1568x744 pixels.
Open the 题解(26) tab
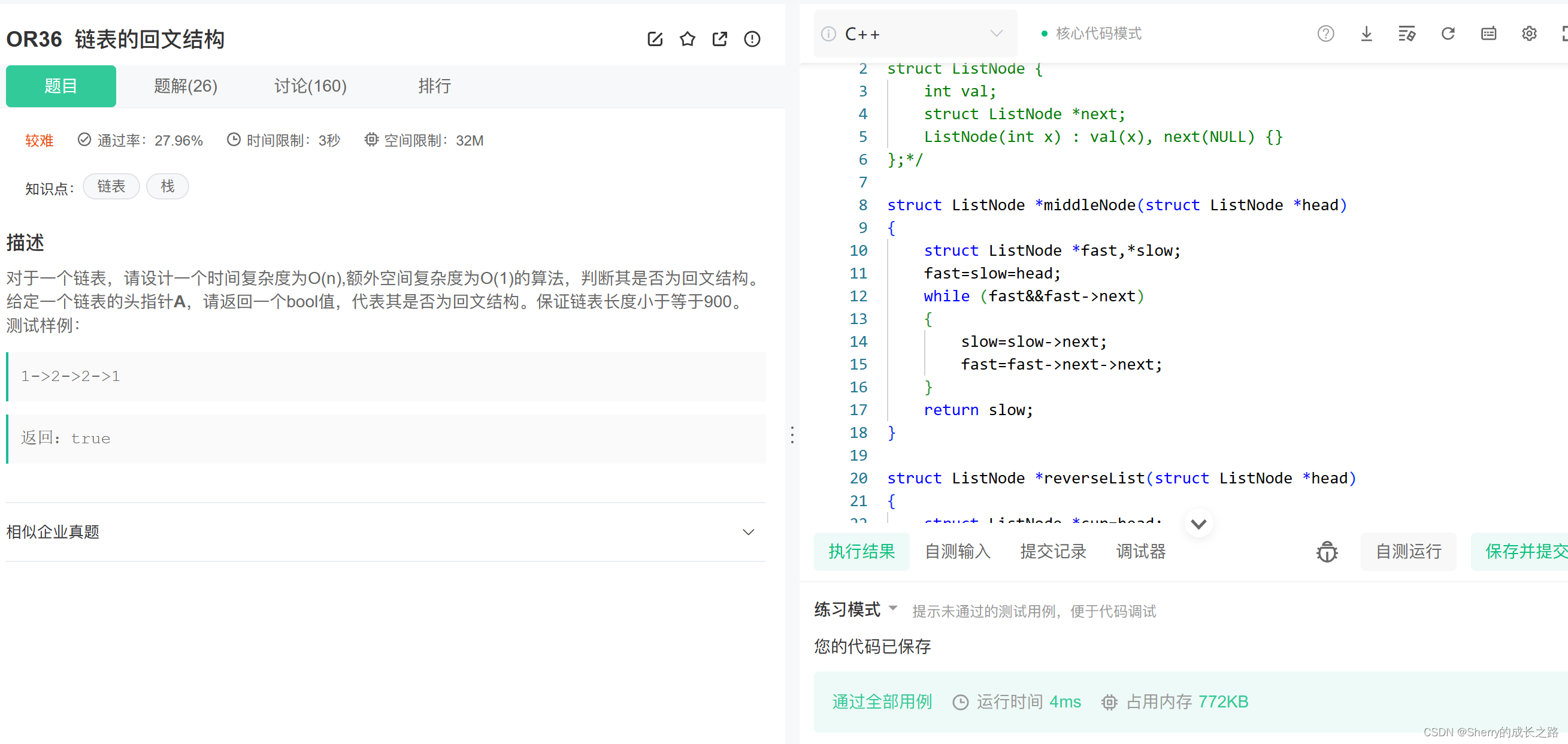click(185, 86)
